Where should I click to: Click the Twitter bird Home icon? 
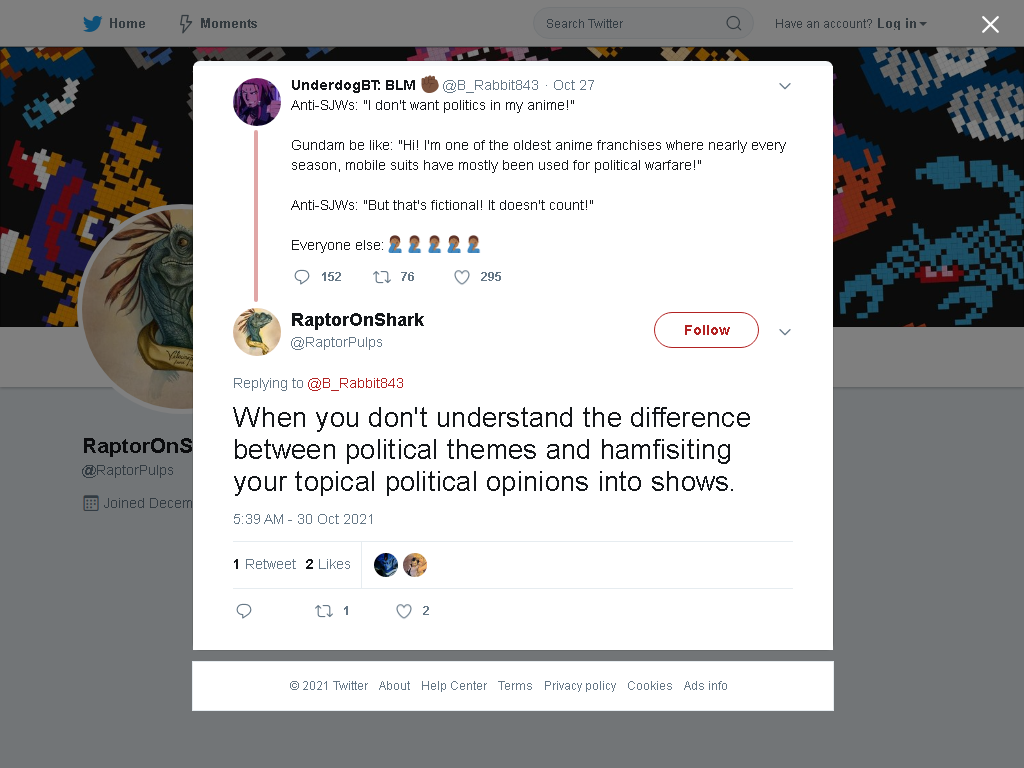pyautogui.click(x=92, y=24)
